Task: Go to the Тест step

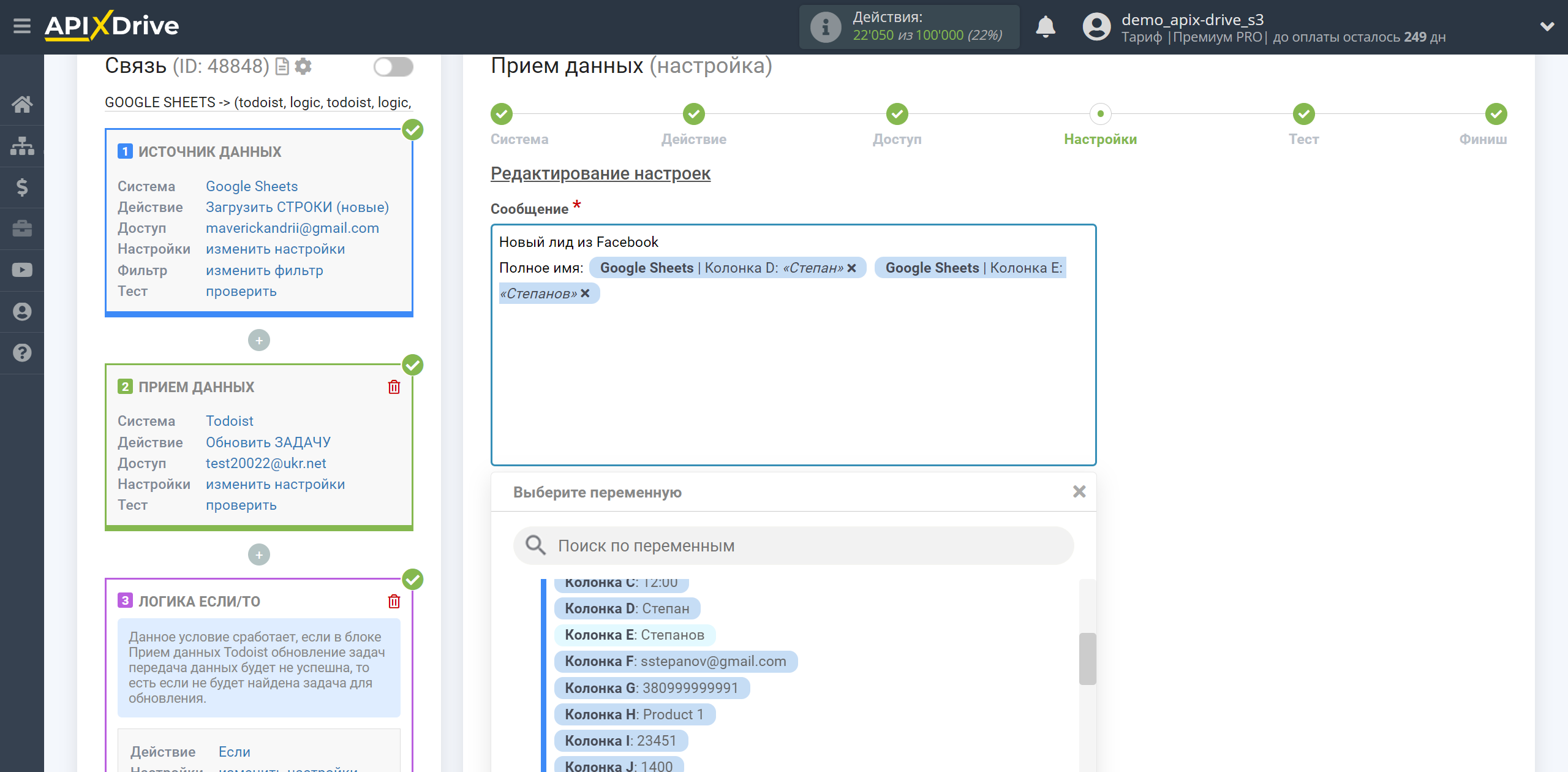Action: (x=1304, y=114)
